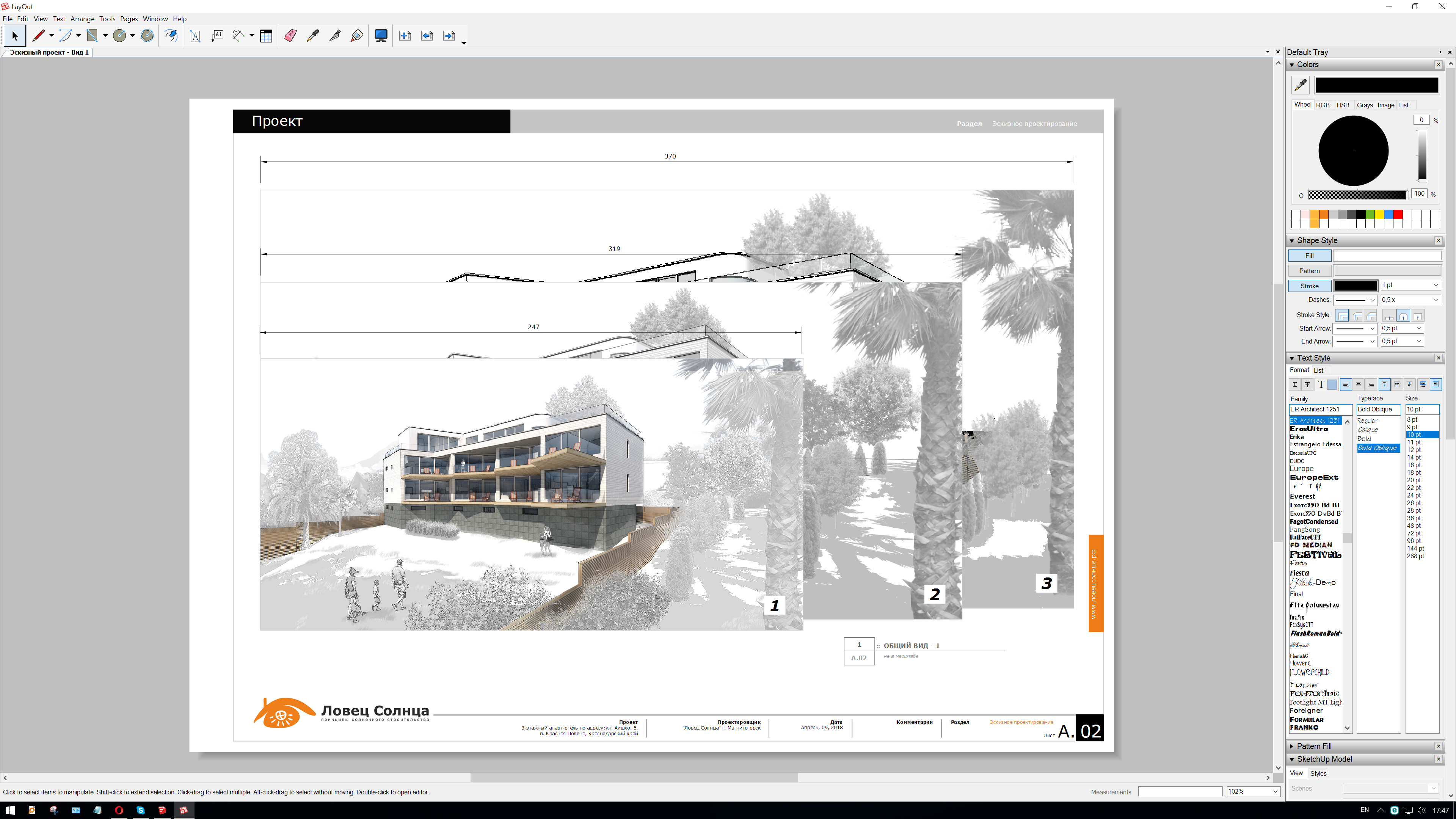This screenshot has height=819, width=1456.
Task: Pick the Eraser tool in toolbar
Action: (290, 36)
